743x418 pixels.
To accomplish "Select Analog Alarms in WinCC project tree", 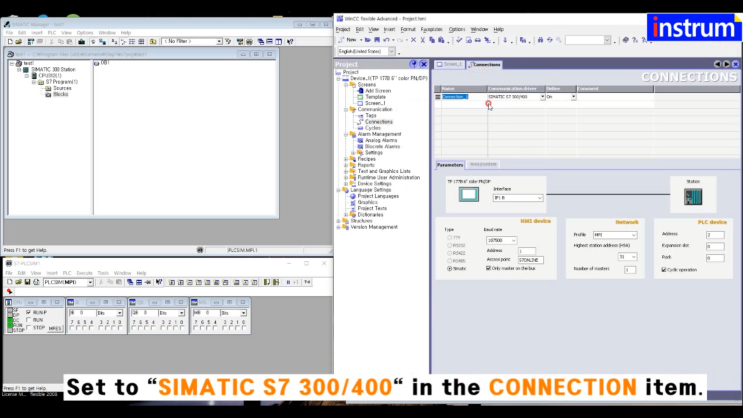I will (381, 140).
